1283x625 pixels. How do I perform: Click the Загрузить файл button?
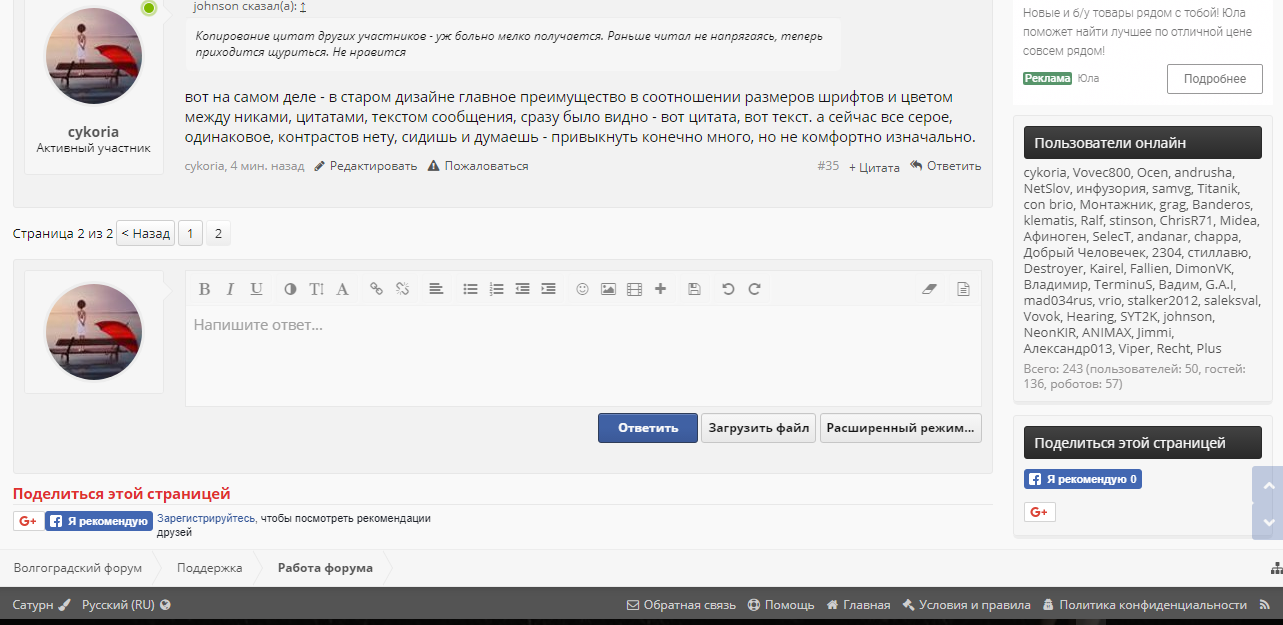click(758, 428)
